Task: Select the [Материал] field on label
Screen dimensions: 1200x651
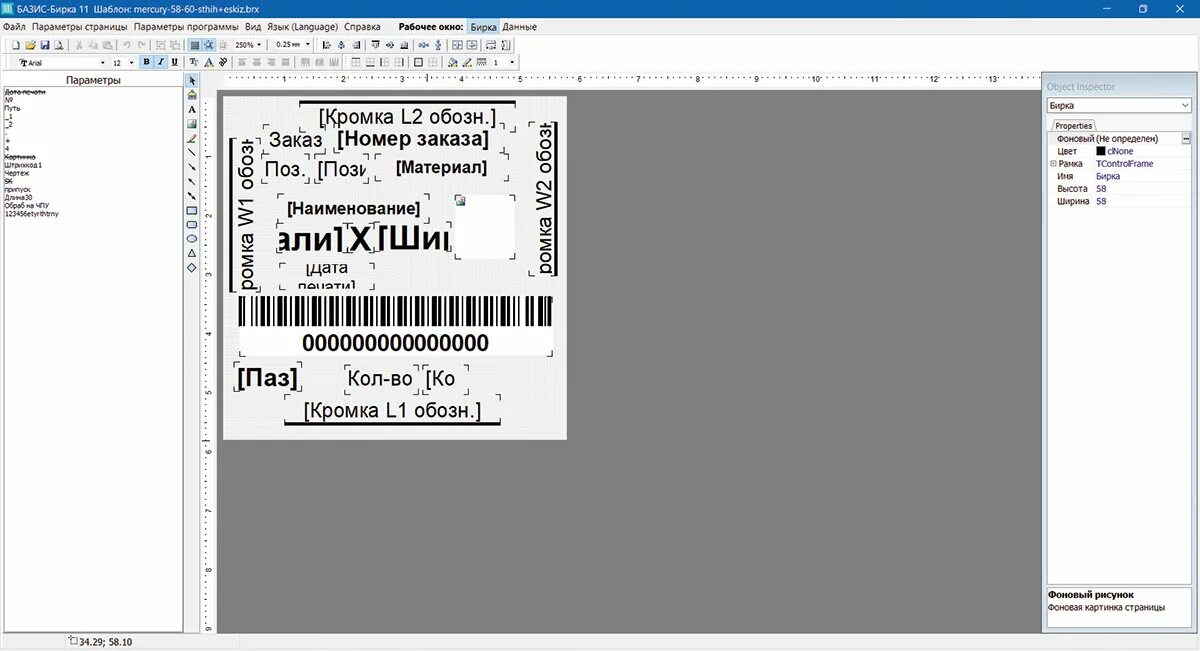Action: coord(441,167)
